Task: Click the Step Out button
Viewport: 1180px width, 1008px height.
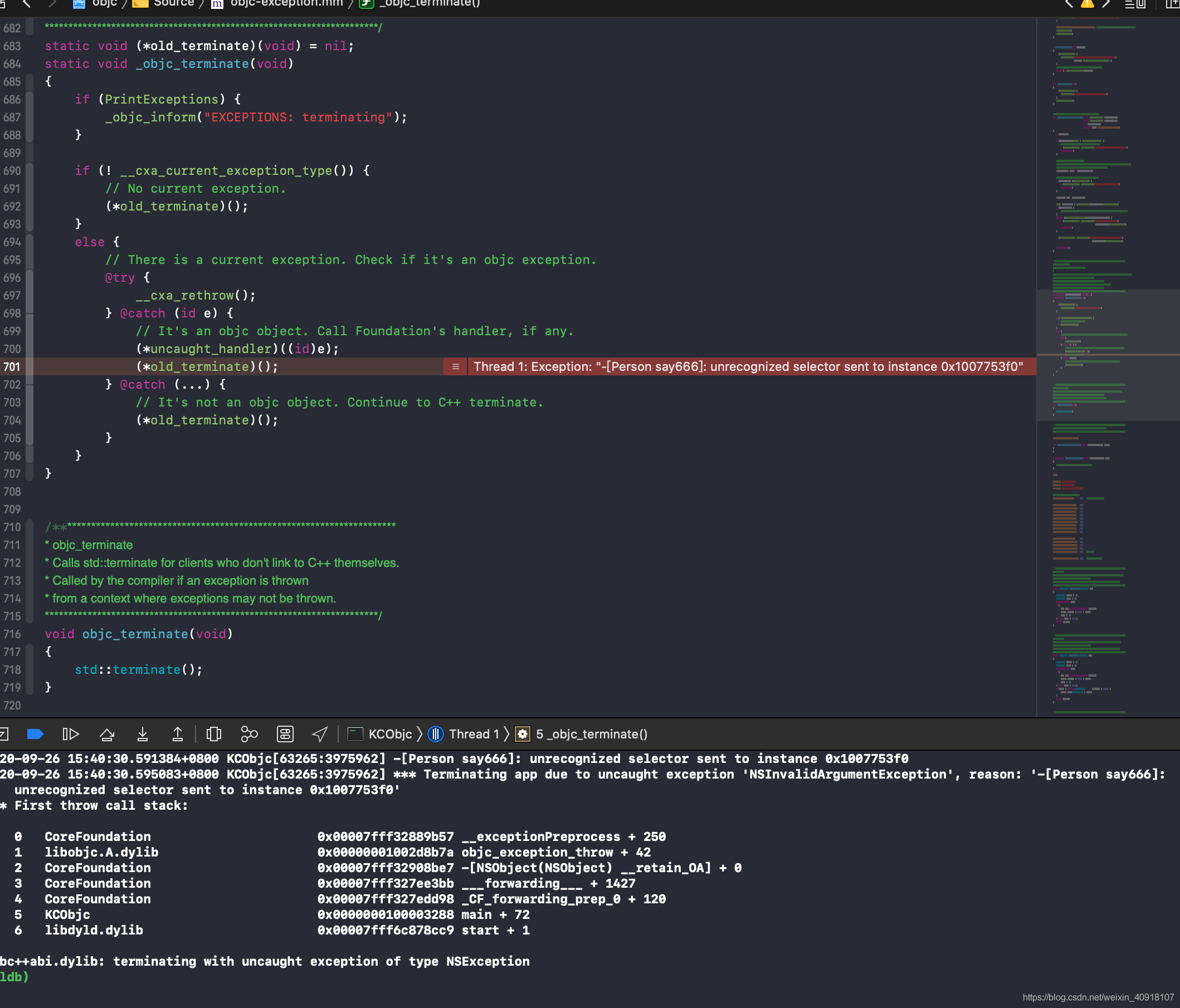Action: pos(178,734)
